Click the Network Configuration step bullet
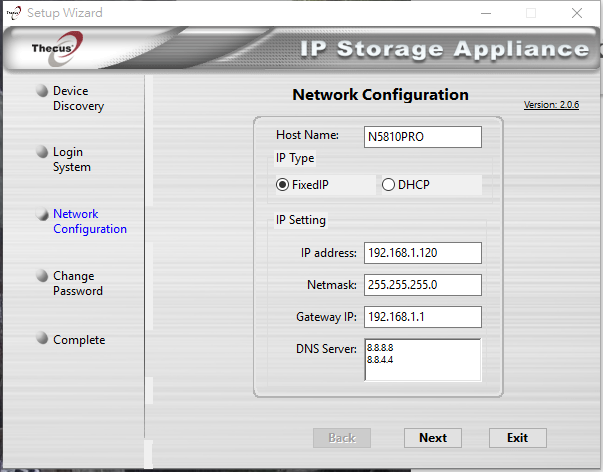The height and width of the screenshot is (472, 603). point(42,214)
